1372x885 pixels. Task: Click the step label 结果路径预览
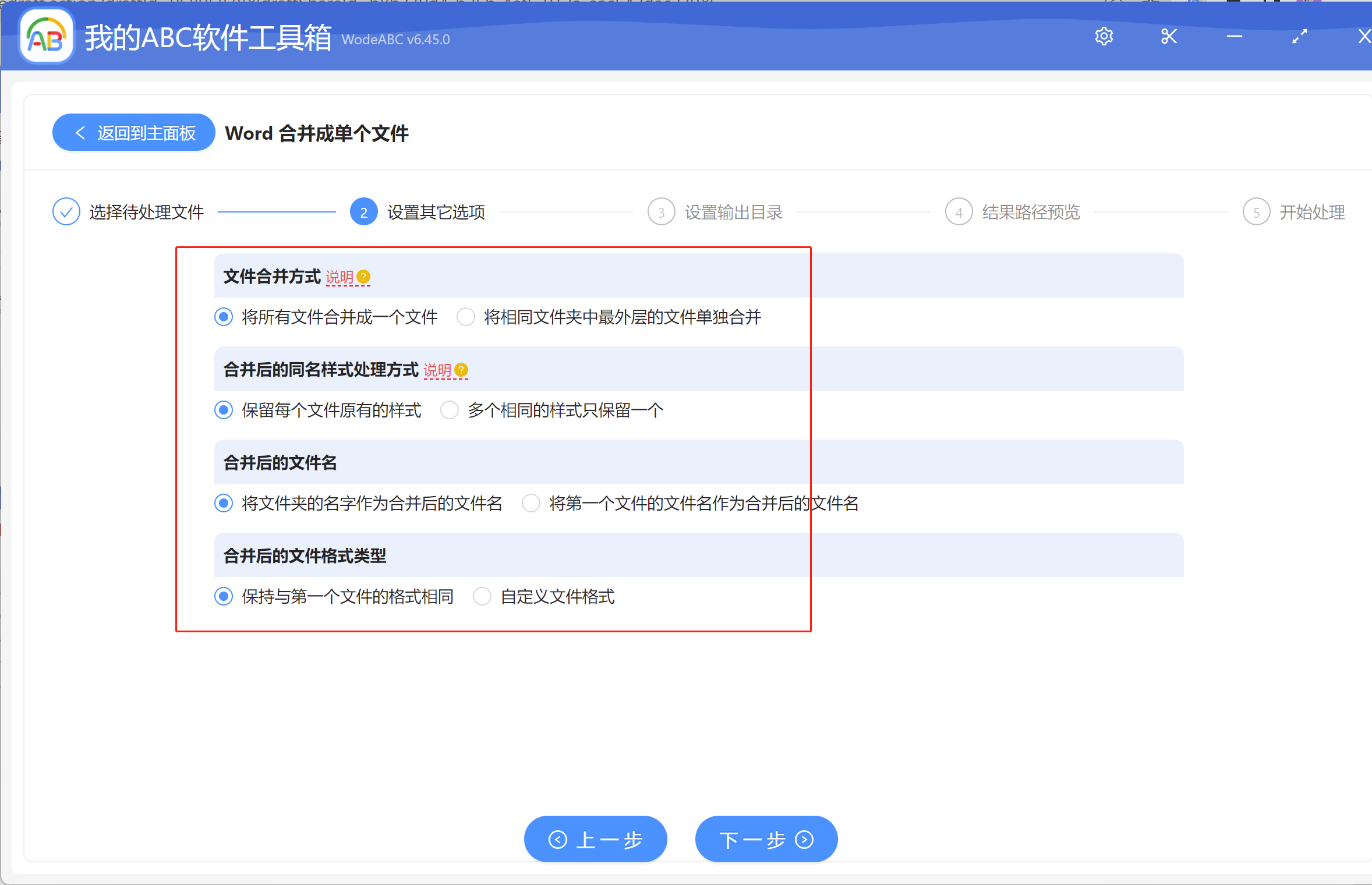pyautogui.click(x=1031, y=211)
